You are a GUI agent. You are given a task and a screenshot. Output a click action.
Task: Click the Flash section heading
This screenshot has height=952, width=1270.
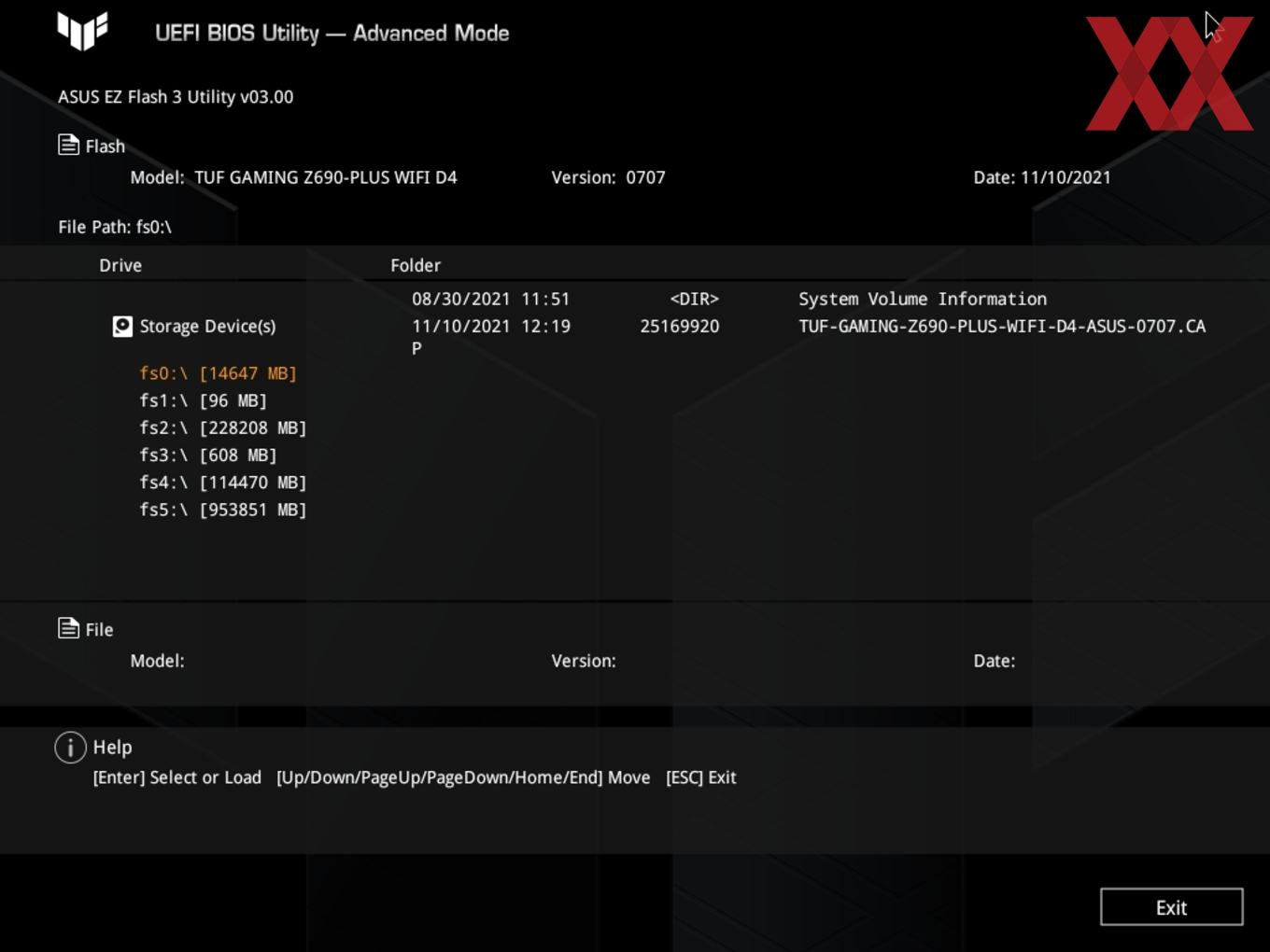click(105, 147)
